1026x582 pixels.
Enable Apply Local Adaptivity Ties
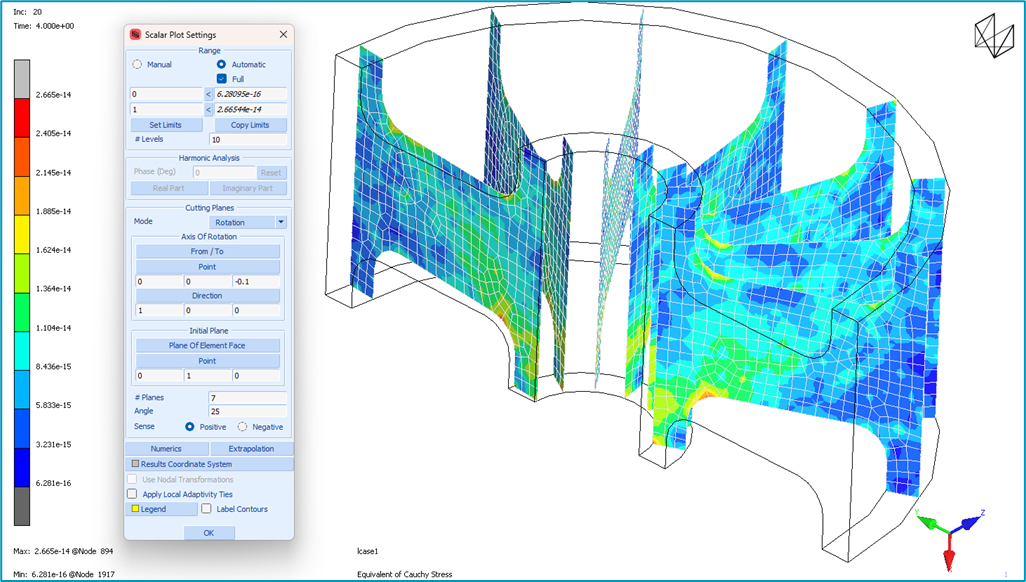click(132, 494)
